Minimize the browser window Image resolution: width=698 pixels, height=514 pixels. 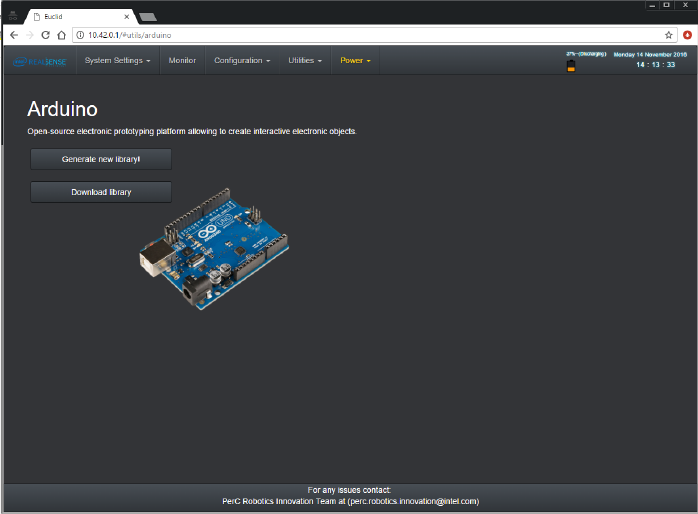[x=652, y=5]
